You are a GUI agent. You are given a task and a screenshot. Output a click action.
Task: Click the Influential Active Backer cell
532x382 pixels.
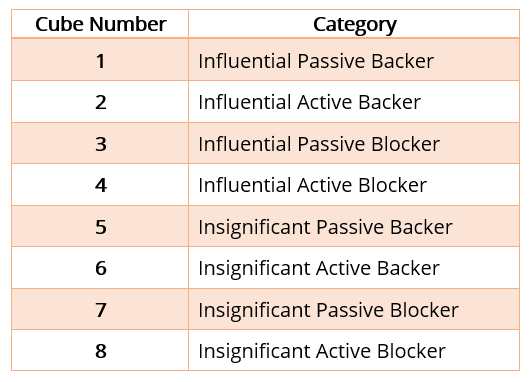(354, 102)
